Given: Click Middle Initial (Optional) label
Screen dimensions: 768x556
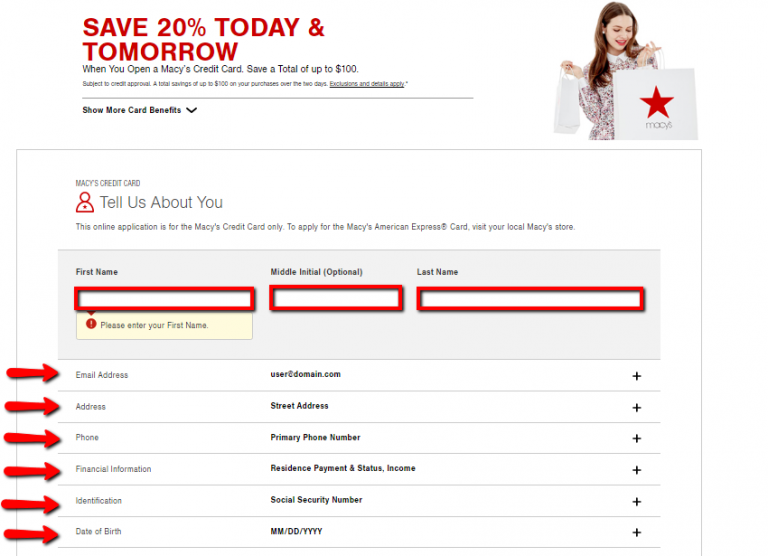Looking at the screenshot, I should [x=316, y=272].
